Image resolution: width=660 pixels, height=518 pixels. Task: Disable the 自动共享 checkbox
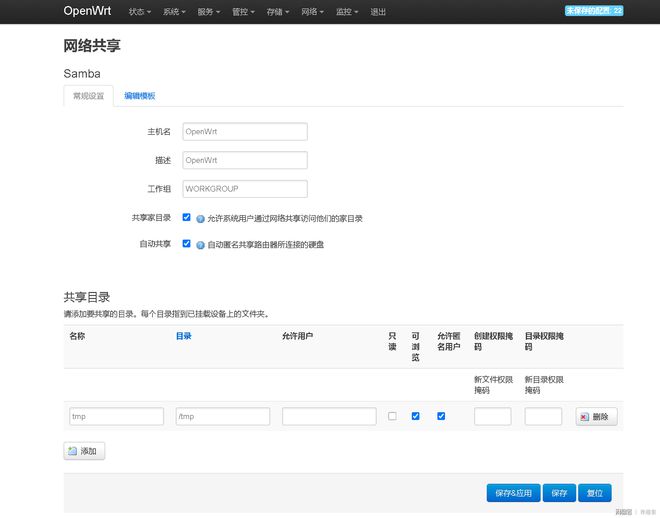coord(187,243)
